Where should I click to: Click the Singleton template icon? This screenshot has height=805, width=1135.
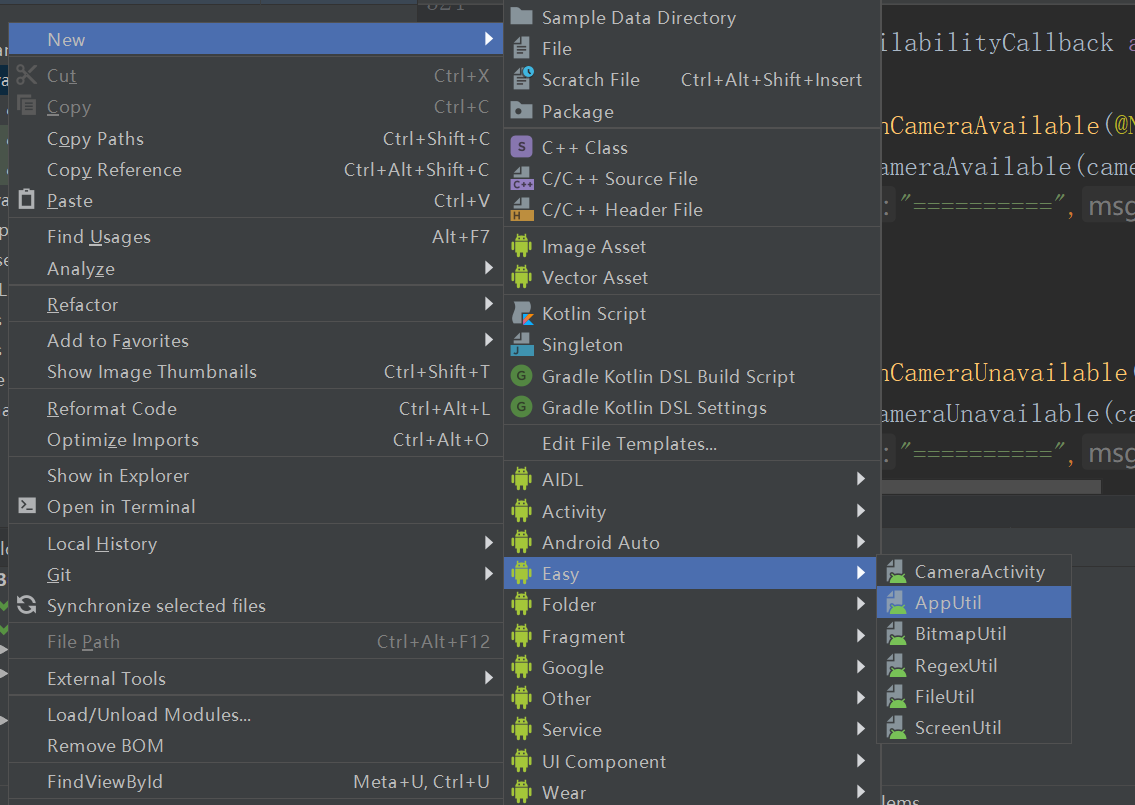pos(522,345)
